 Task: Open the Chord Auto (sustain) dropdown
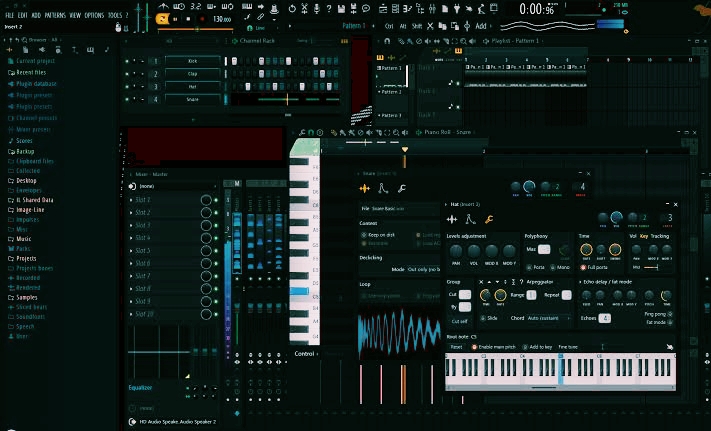coord(549,318)
